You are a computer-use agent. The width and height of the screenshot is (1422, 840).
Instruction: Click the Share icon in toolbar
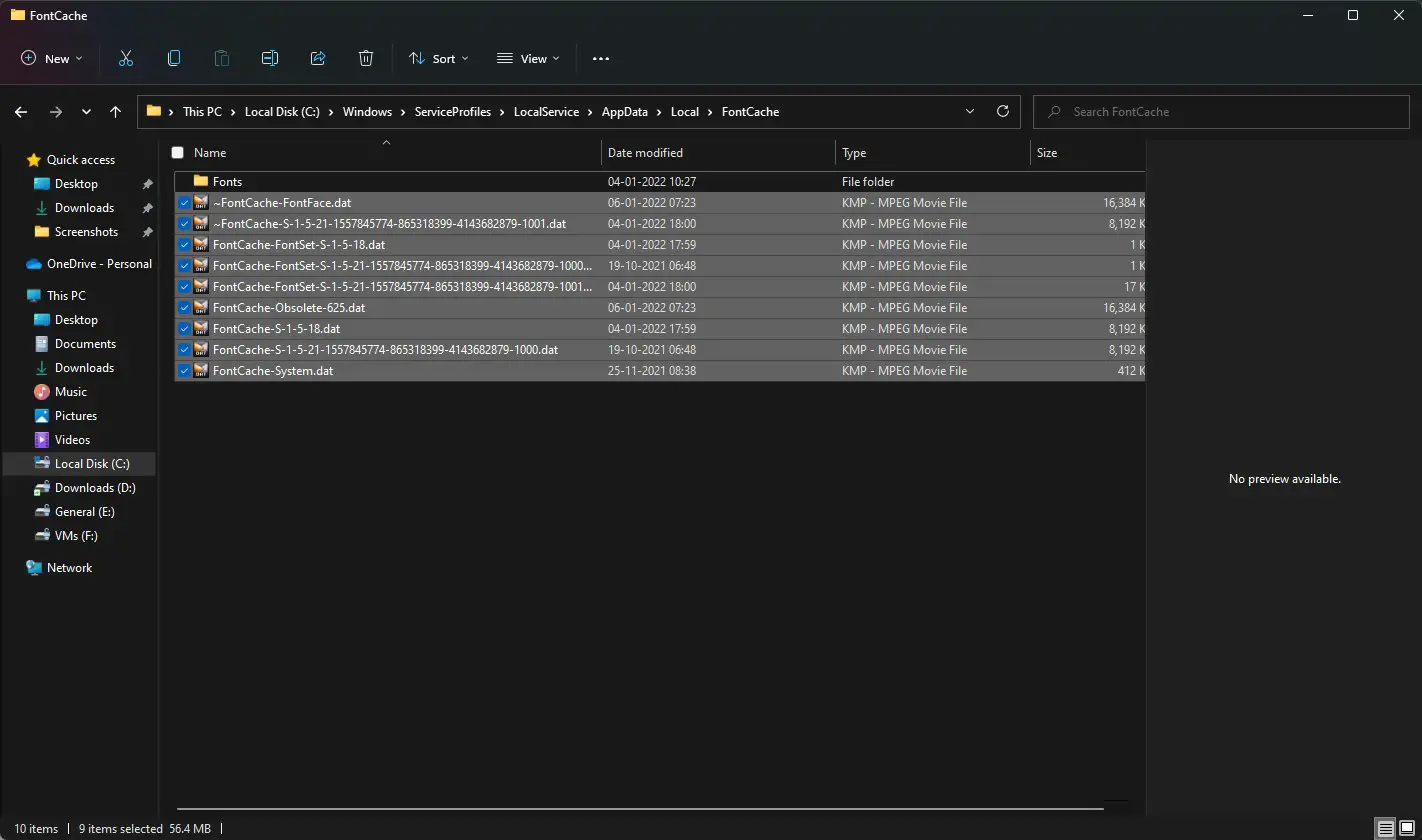318,59
